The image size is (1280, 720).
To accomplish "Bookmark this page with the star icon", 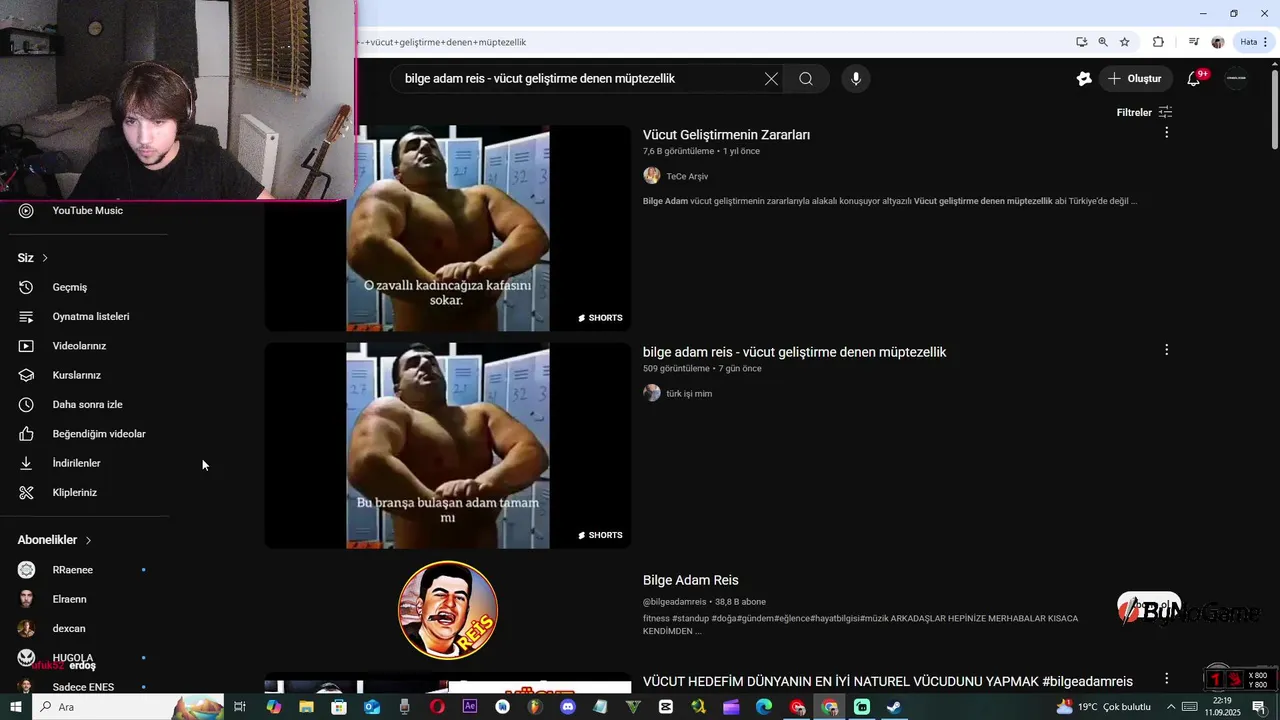I will tap(1125, 42).
